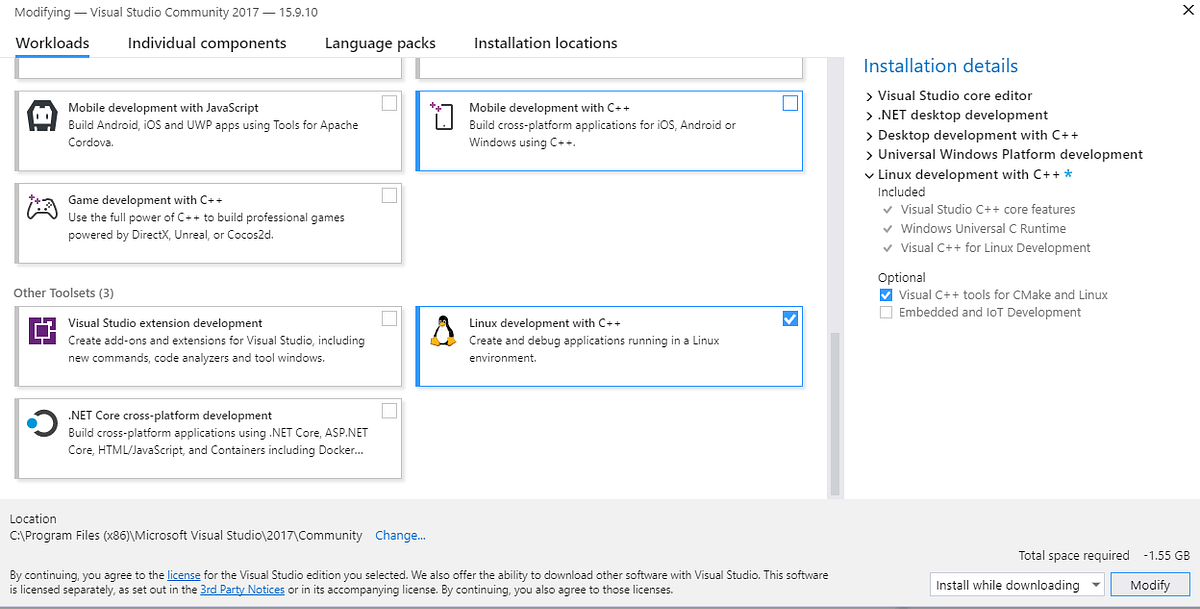The width and height of the screenshot is (1200, 609).
Task: Expand the Visual Studio core editor entry
Action: (x=868, y=95)
